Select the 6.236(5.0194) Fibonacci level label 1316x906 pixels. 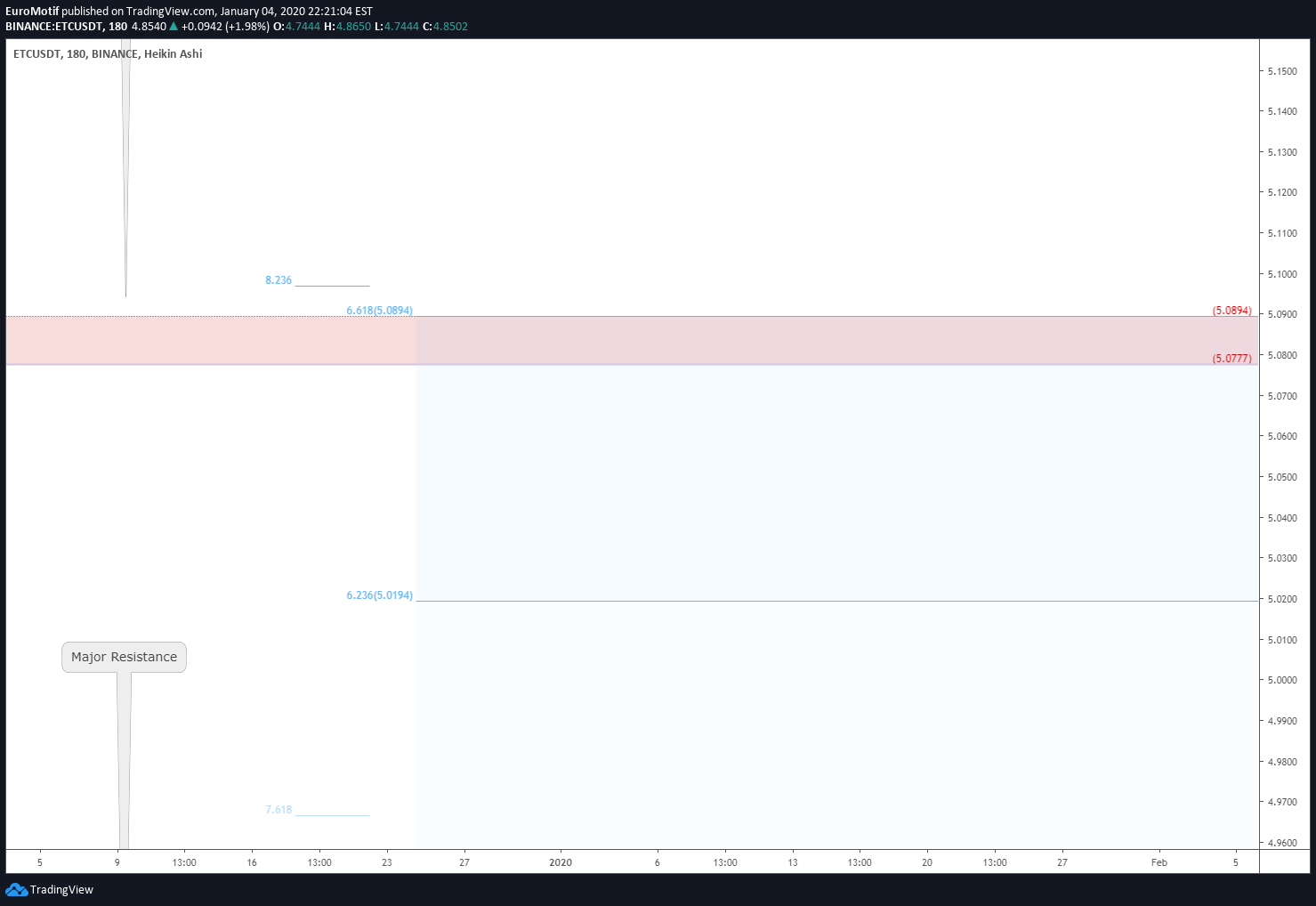[379, 595]
